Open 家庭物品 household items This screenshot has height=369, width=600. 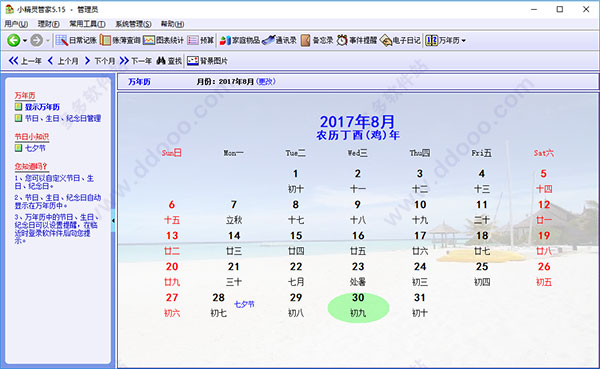click(x=240, y=40)
